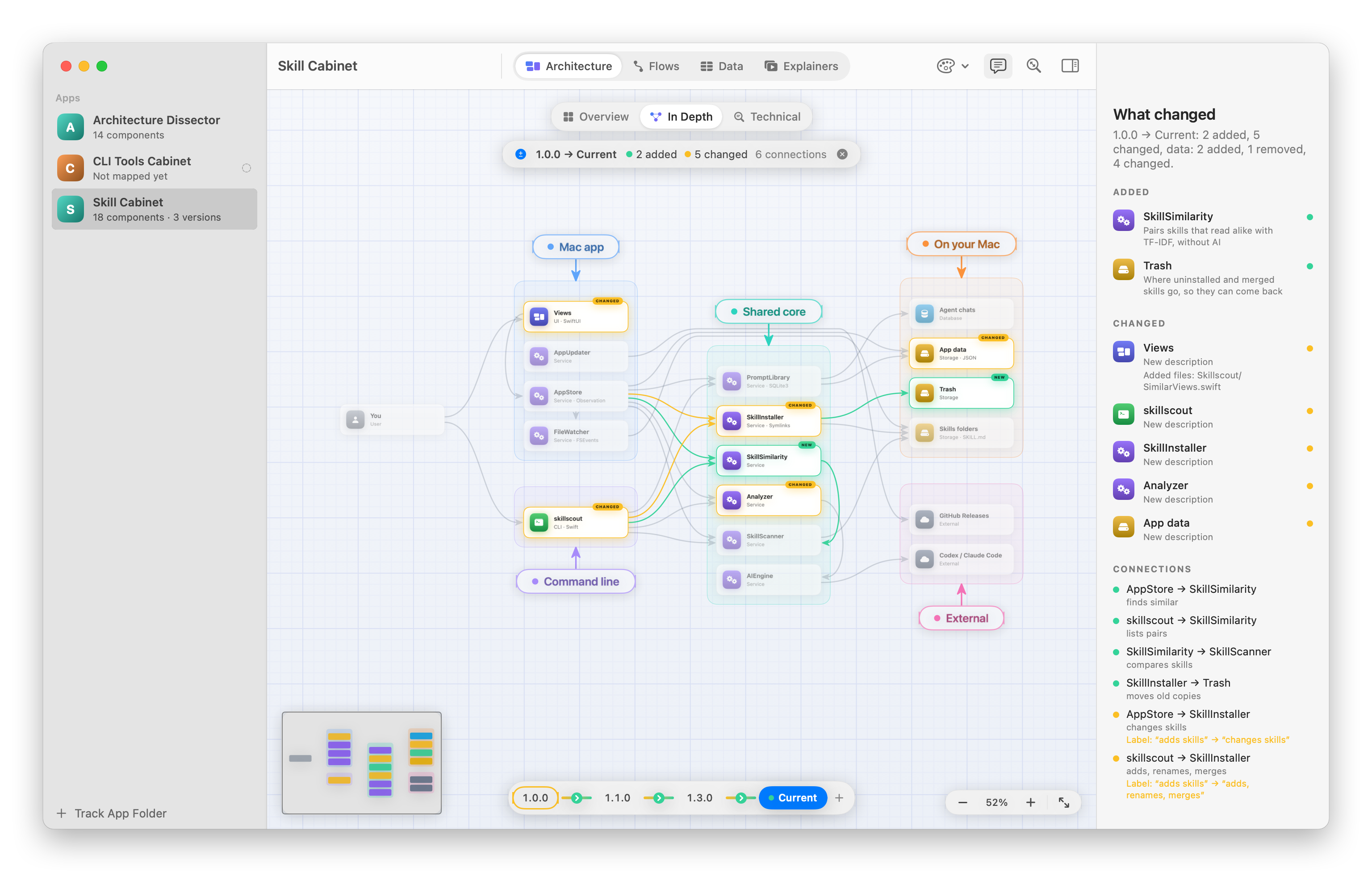Open the search magnifier icon
Image resolution: width=1372 pixels, height=872 pixels.
1033,66
